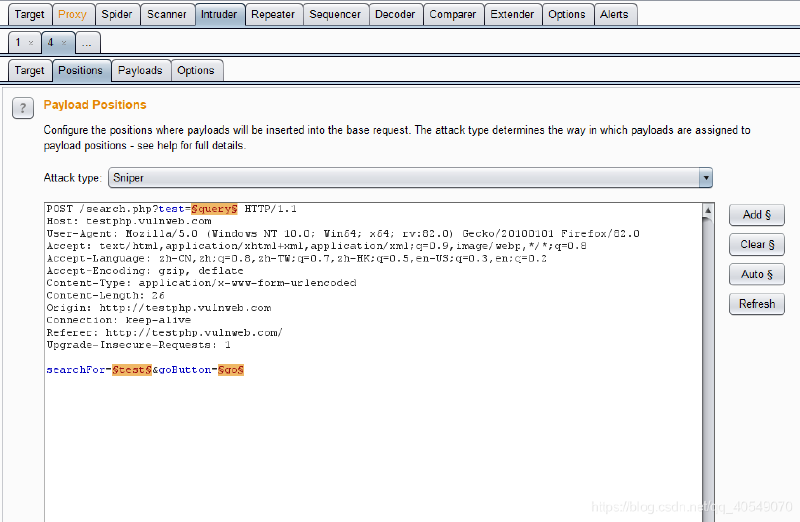The image size is (800, 522).
Task: Select the Sniper attack type combo box
Action: click(410, 178)
